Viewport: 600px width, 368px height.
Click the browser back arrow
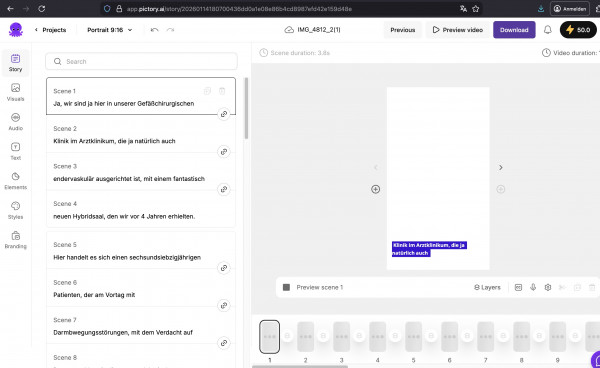[x=10, y=8]
